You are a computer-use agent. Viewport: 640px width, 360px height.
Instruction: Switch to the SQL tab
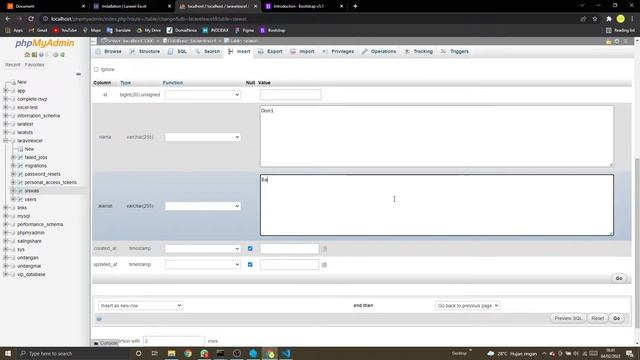178,51
